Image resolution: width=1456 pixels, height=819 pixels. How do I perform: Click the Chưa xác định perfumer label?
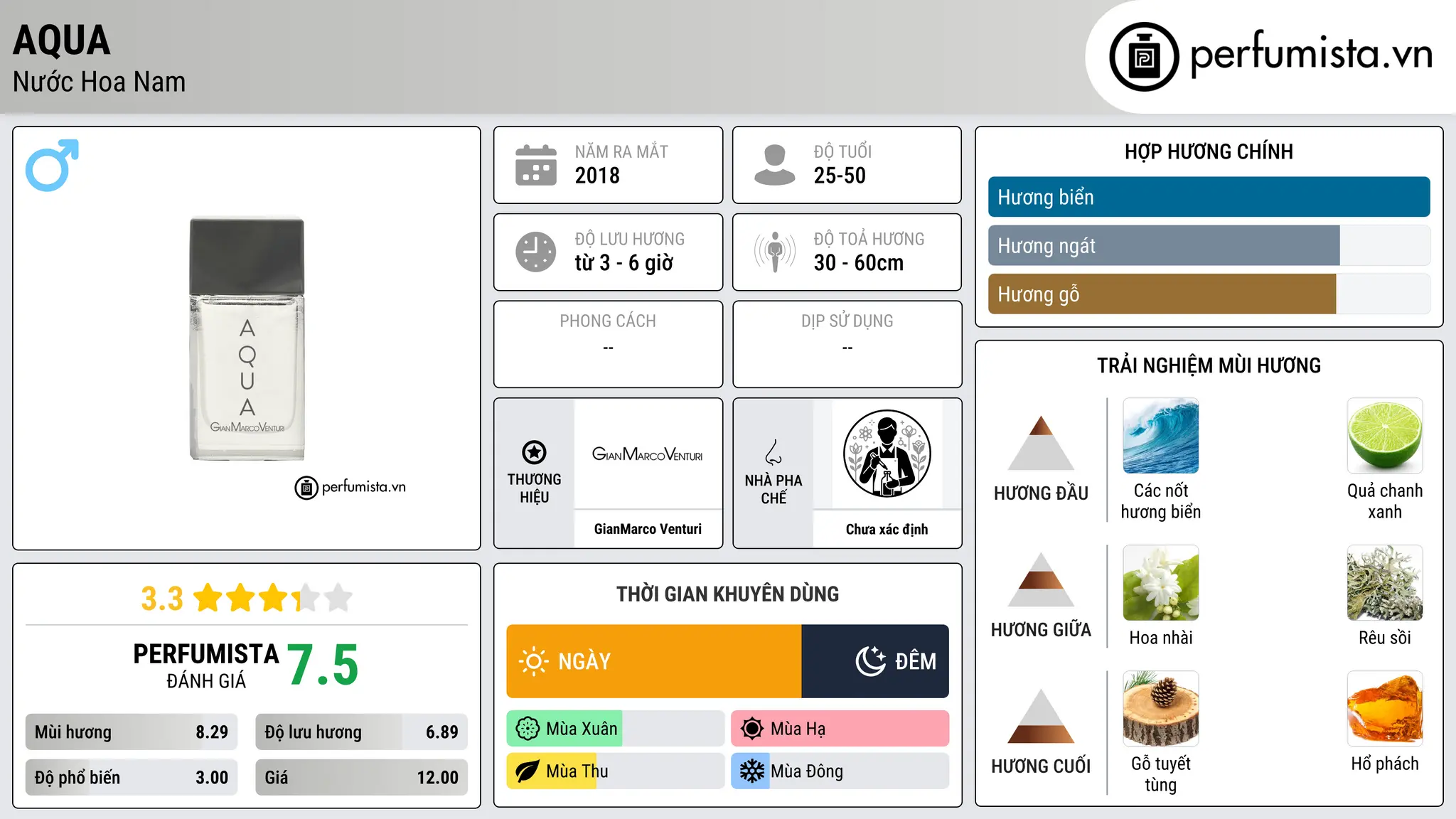tap(887, 529)
